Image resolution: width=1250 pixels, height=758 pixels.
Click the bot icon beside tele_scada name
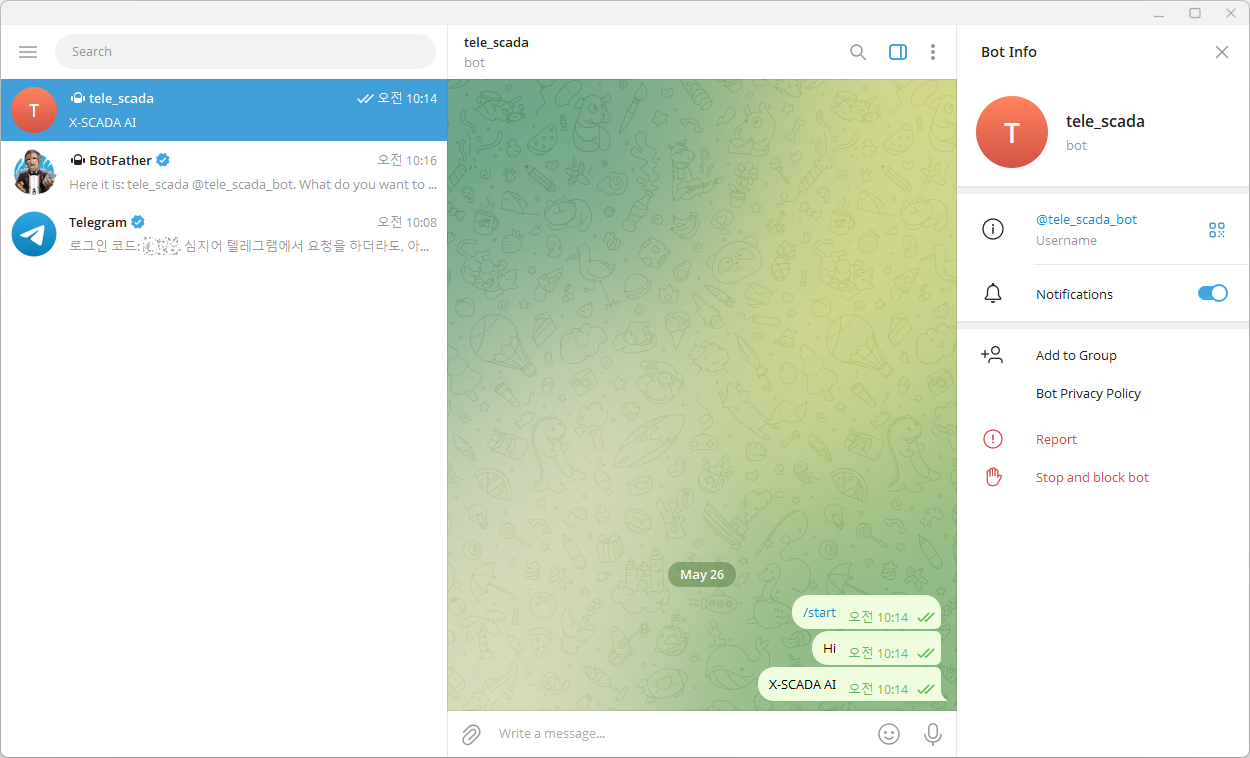77,98
